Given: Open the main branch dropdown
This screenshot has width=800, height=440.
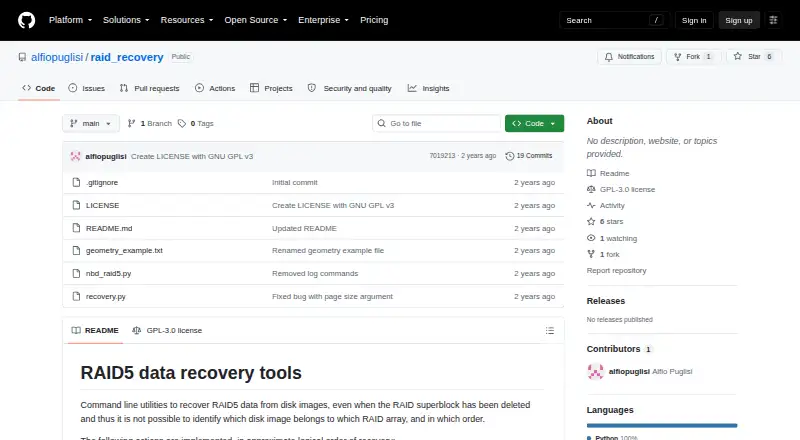Looking at the screenshot, I should coord(91,124).
